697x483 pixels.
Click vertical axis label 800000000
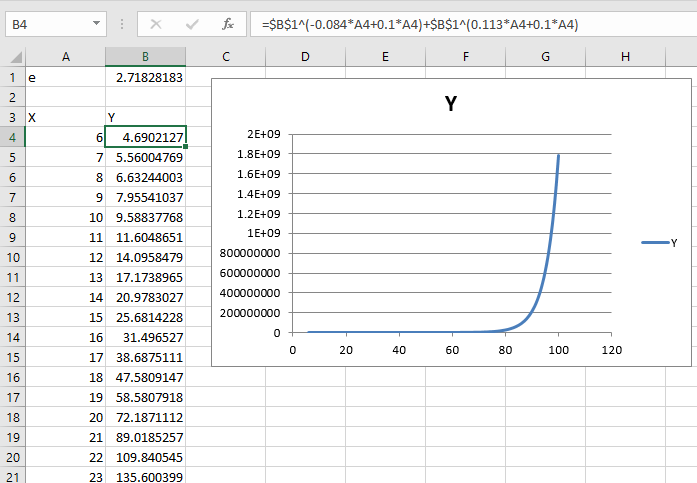(250, 253)
